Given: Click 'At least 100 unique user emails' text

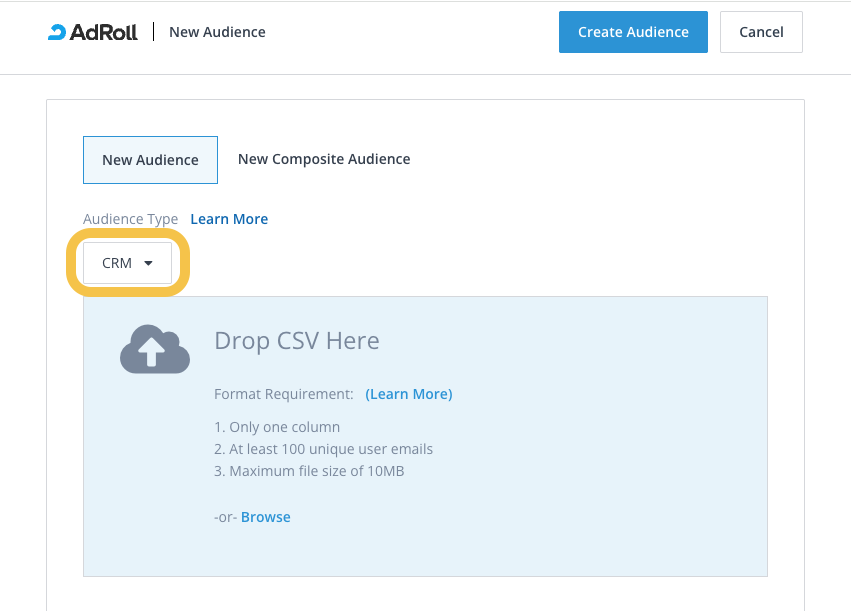Looking at the screenshot, I should point(323,449).
